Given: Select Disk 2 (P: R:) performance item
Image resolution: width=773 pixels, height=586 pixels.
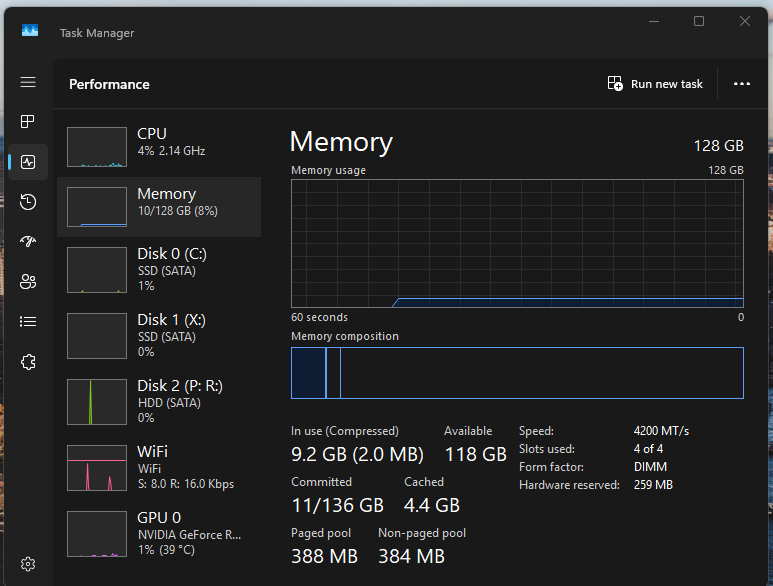Looking at the screenshot, I should coord(159,401).
